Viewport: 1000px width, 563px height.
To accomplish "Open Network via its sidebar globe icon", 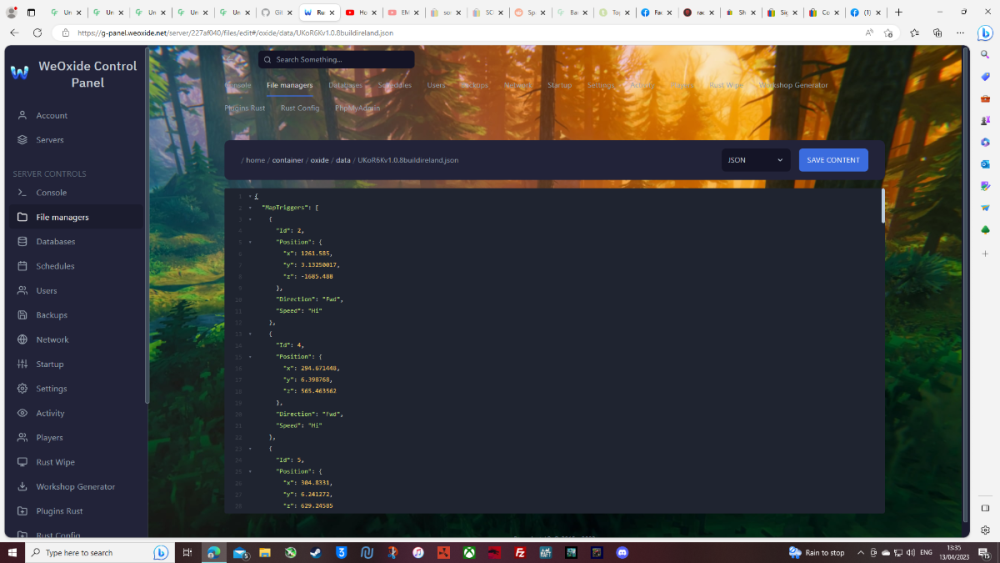I will pyautogui.click(x=22, y=340).
